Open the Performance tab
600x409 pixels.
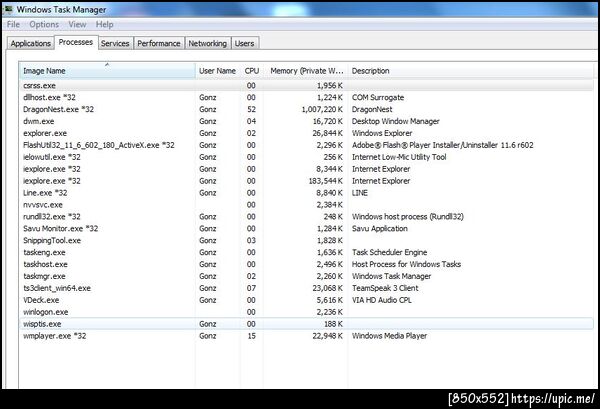[159, 43]
